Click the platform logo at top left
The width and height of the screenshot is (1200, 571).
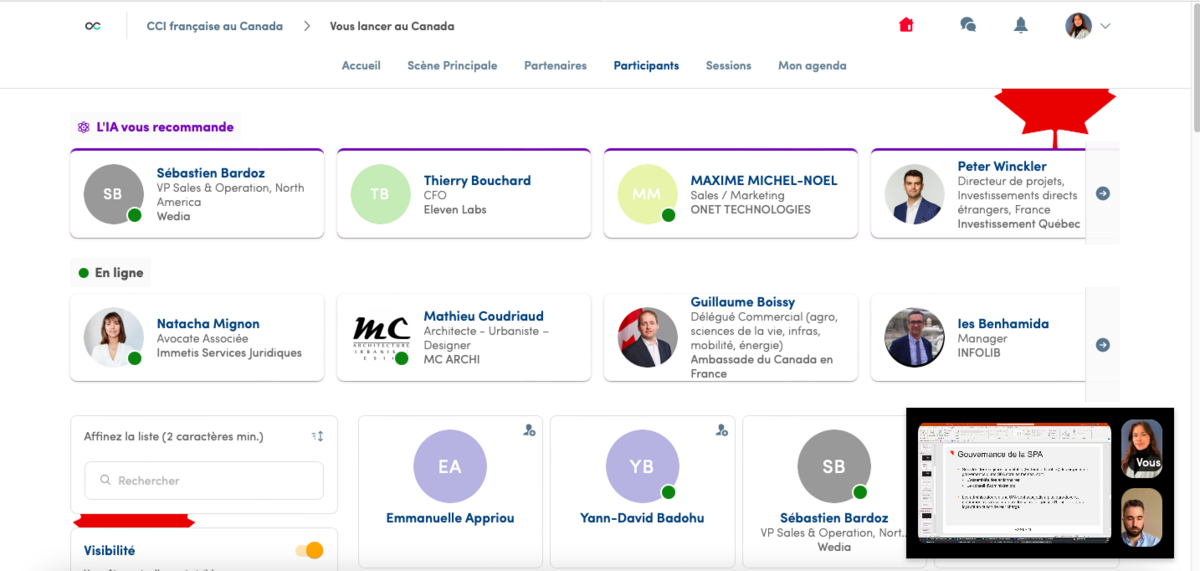coord(93,26)
